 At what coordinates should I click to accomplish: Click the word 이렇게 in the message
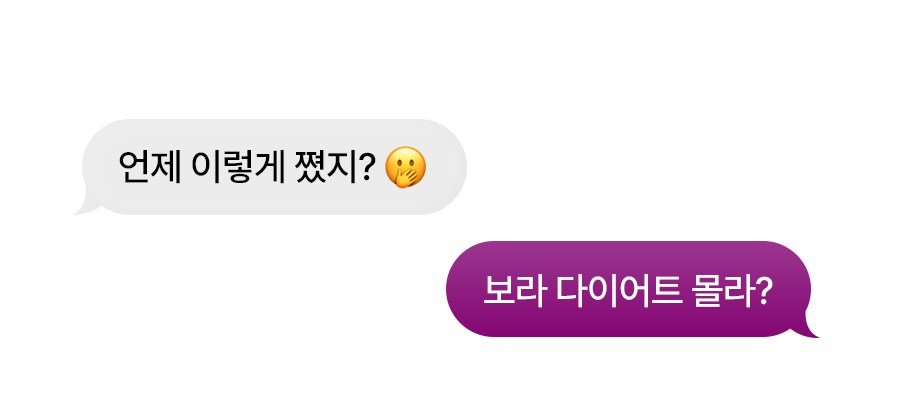coord(238,168)
